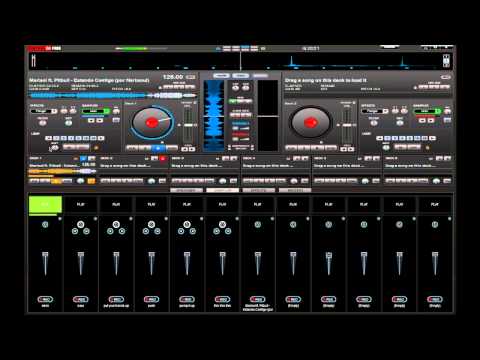Click PLAY on the seventh sampler slot
480x360 pixels.
point(258,204)
